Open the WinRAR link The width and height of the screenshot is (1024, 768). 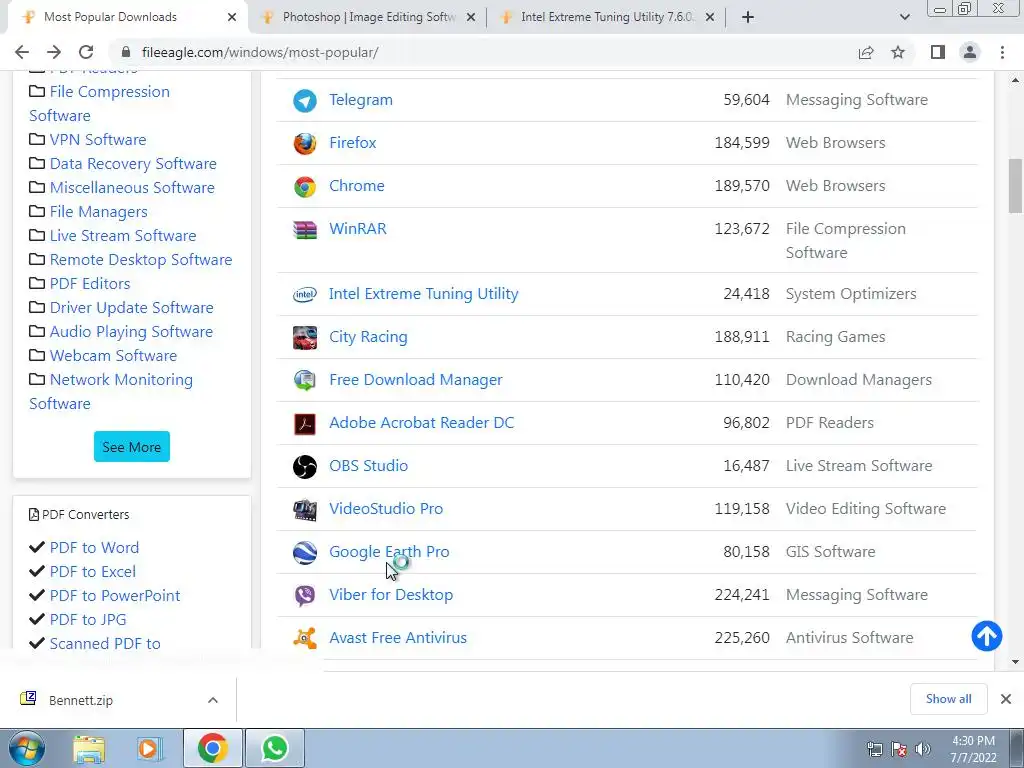pos(358,229)
